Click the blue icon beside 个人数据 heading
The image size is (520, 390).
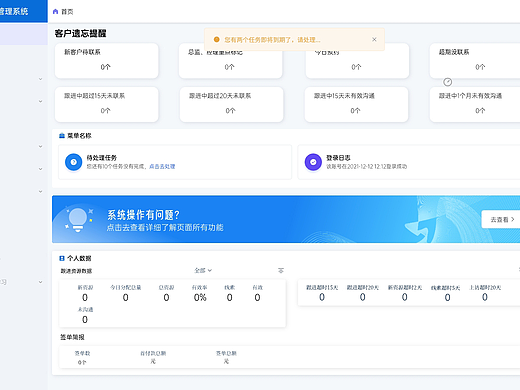62,258
